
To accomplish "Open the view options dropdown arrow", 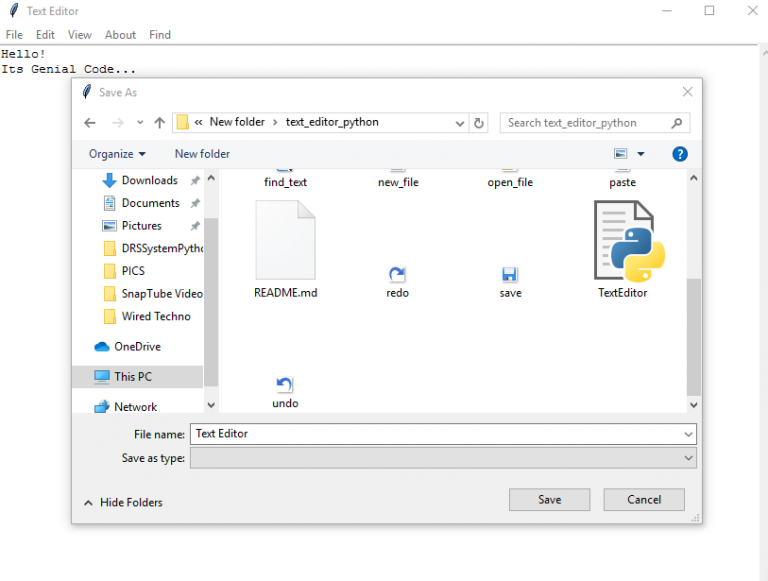I will click(641, 154).
